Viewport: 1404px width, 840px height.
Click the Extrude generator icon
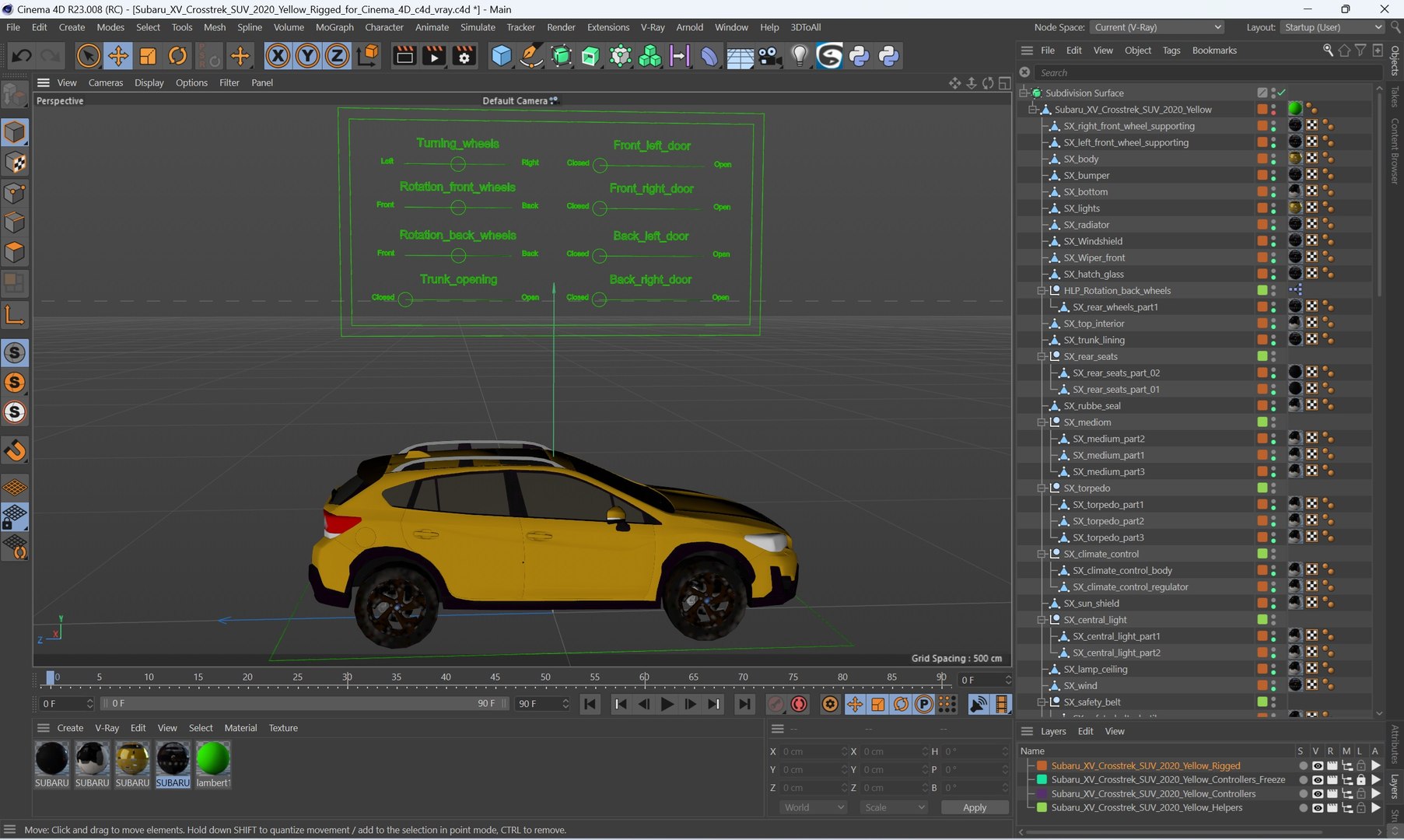pyautogui.click(x=590, y=56)
